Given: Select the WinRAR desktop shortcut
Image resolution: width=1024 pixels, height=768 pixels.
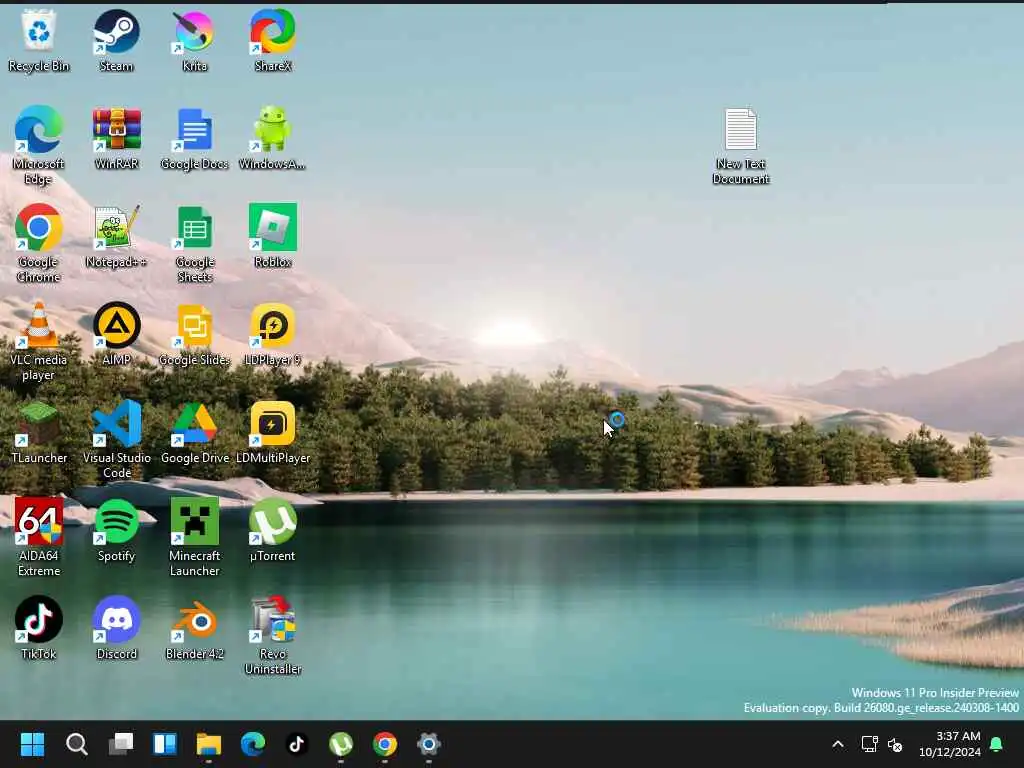Looking at the screenshot, I should point(116,138).
